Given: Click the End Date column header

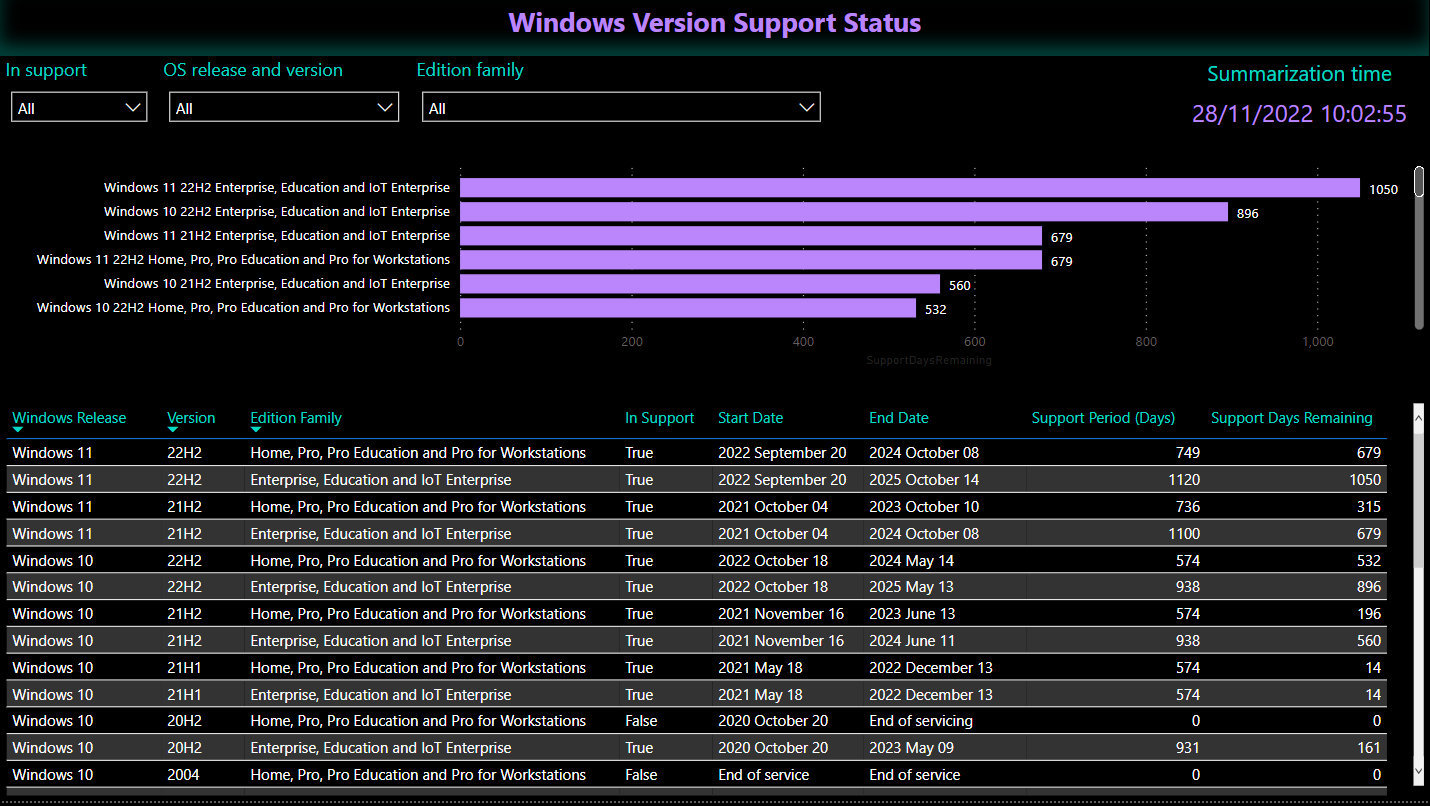Looking at the screenshot, I should (898, 418).
